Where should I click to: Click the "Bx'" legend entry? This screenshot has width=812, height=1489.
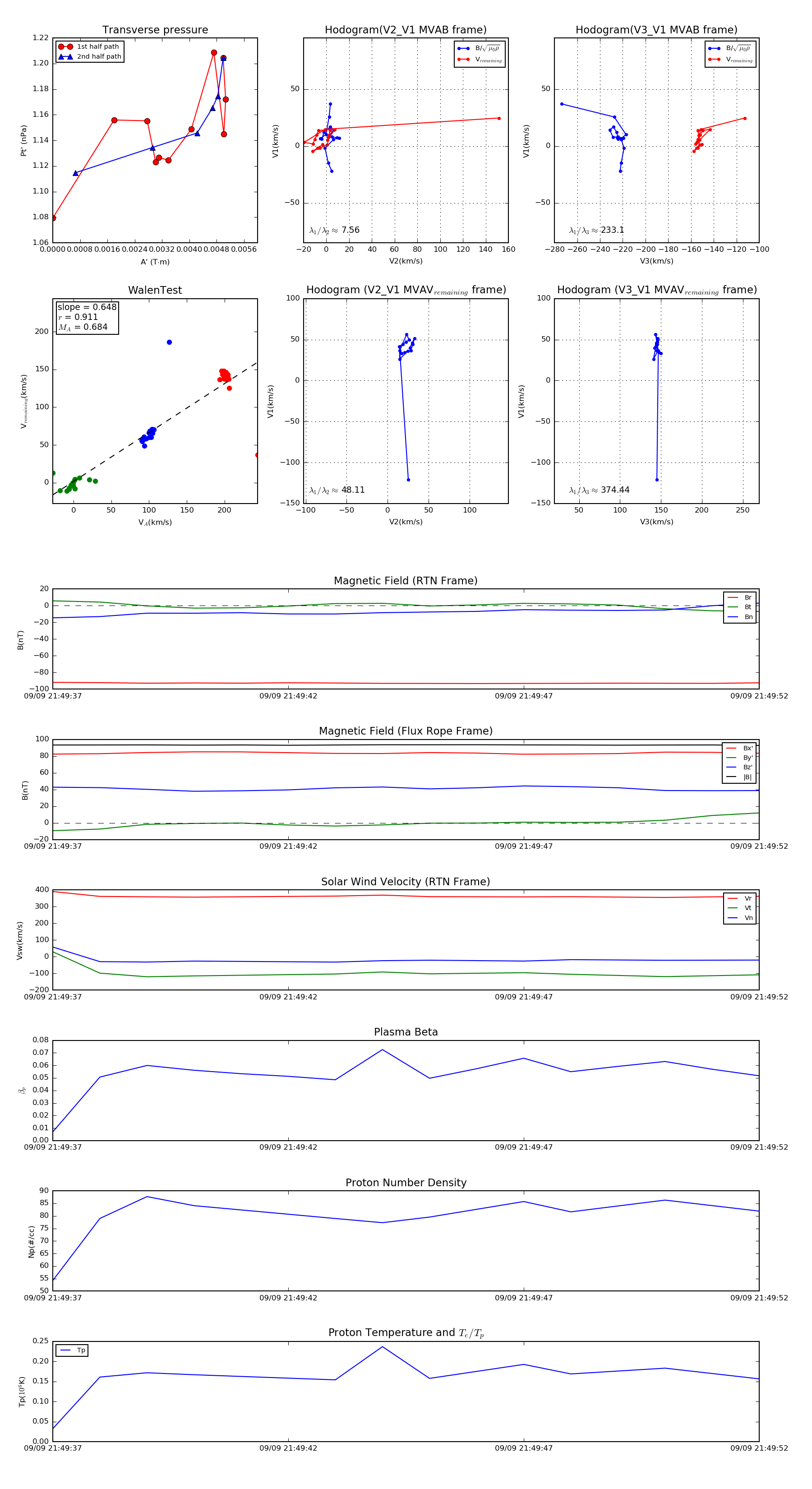coord(739,748)
